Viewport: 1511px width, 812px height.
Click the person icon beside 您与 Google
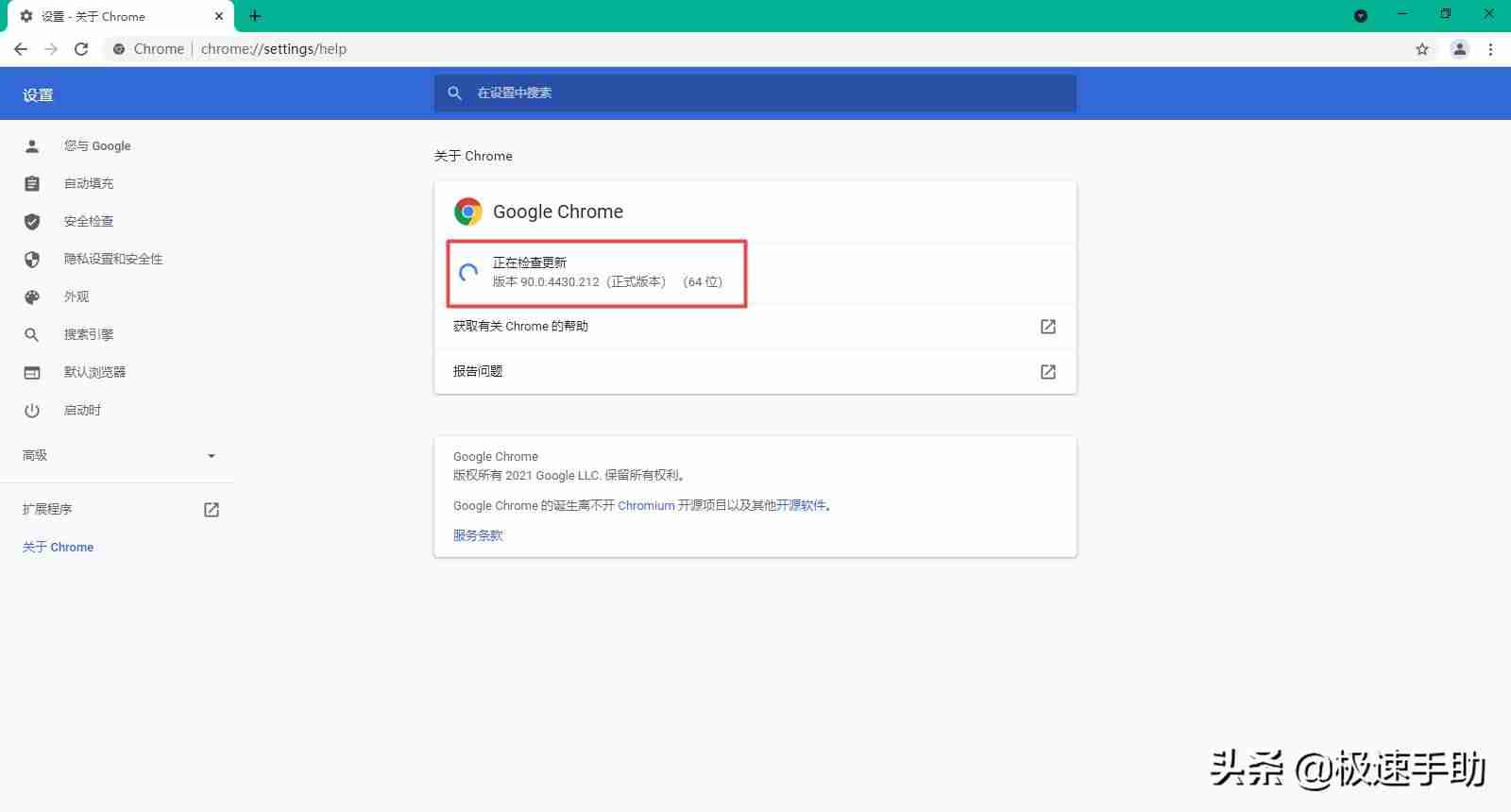tap(32, 146)
